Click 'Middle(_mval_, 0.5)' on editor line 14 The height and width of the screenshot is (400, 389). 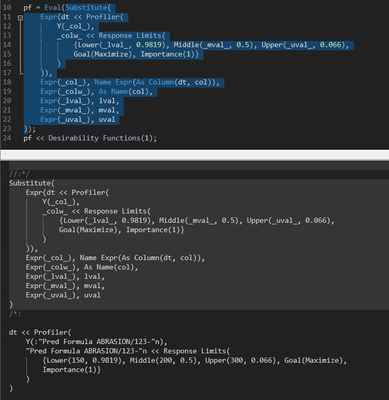(213, 45)
